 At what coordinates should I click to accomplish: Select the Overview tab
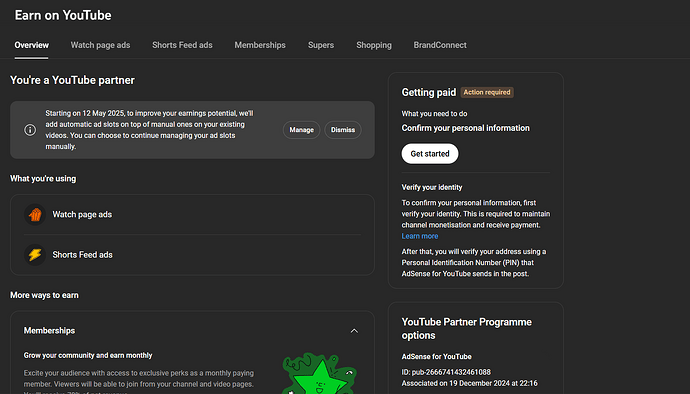pyautogui.click(x=32, y=45)
